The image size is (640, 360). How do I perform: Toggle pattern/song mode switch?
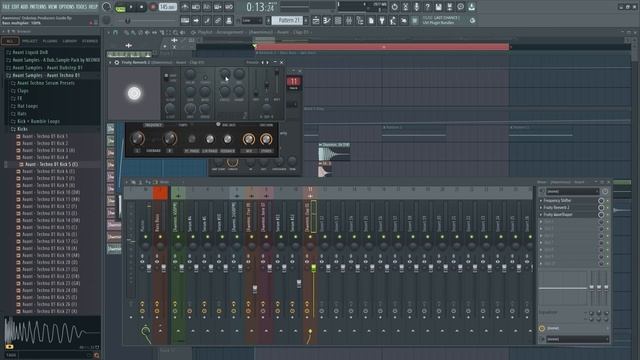(x=120, y=7)
